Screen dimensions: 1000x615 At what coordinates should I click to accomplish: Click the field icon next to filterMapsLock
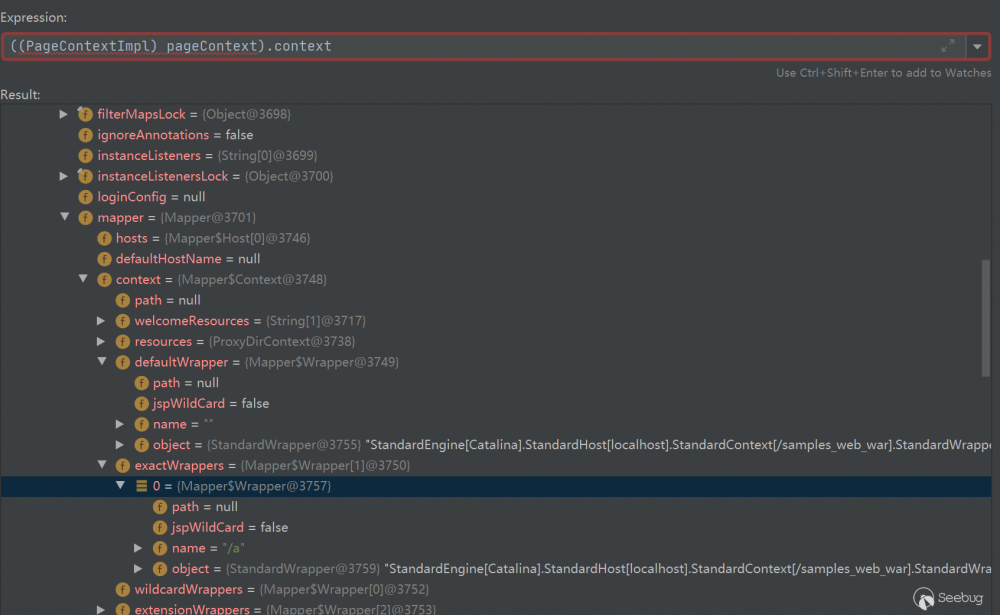[85, 114]
